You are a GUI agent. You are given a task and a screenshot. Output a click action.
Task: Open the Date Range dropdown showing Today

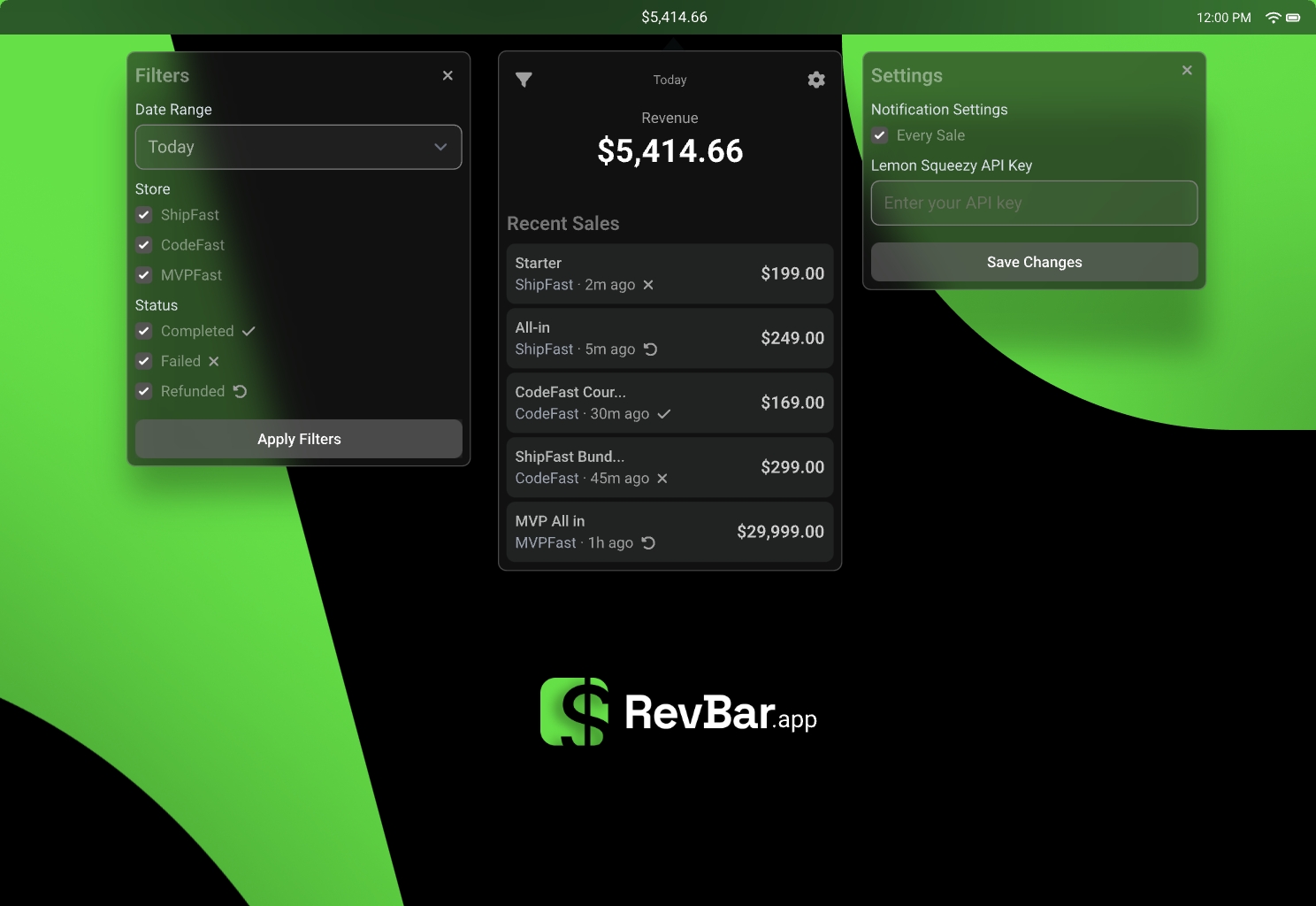coord(298,147)
